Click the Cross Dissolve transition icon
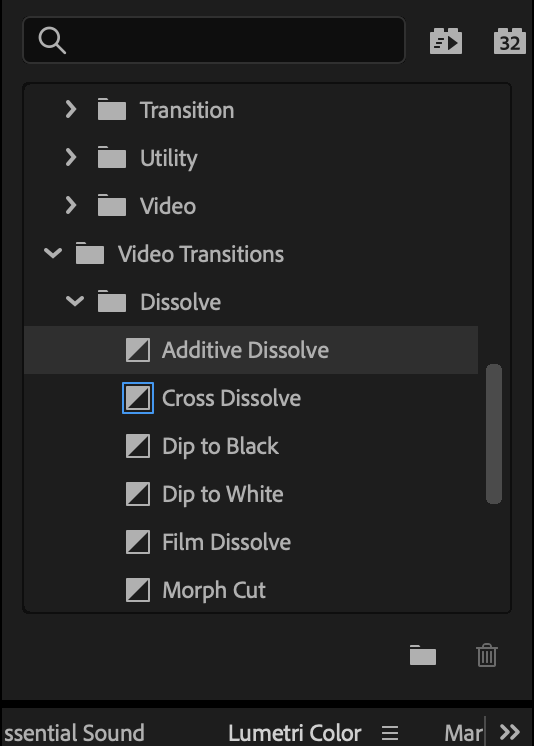Image resolution: width=534 pixels, height=746 pixels. click(x=138, y=398)
